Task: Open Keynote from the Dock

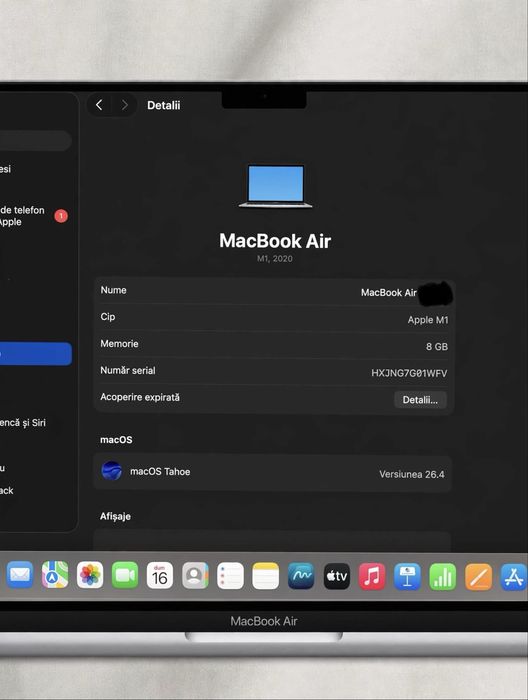Action: [407, 576]
